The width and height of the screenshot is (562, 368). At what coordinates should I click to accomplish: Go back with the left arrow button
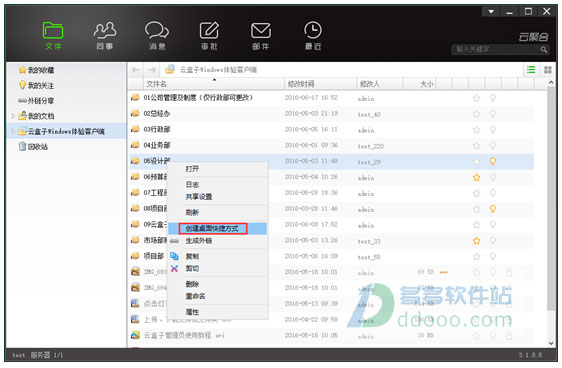[135, 70]
